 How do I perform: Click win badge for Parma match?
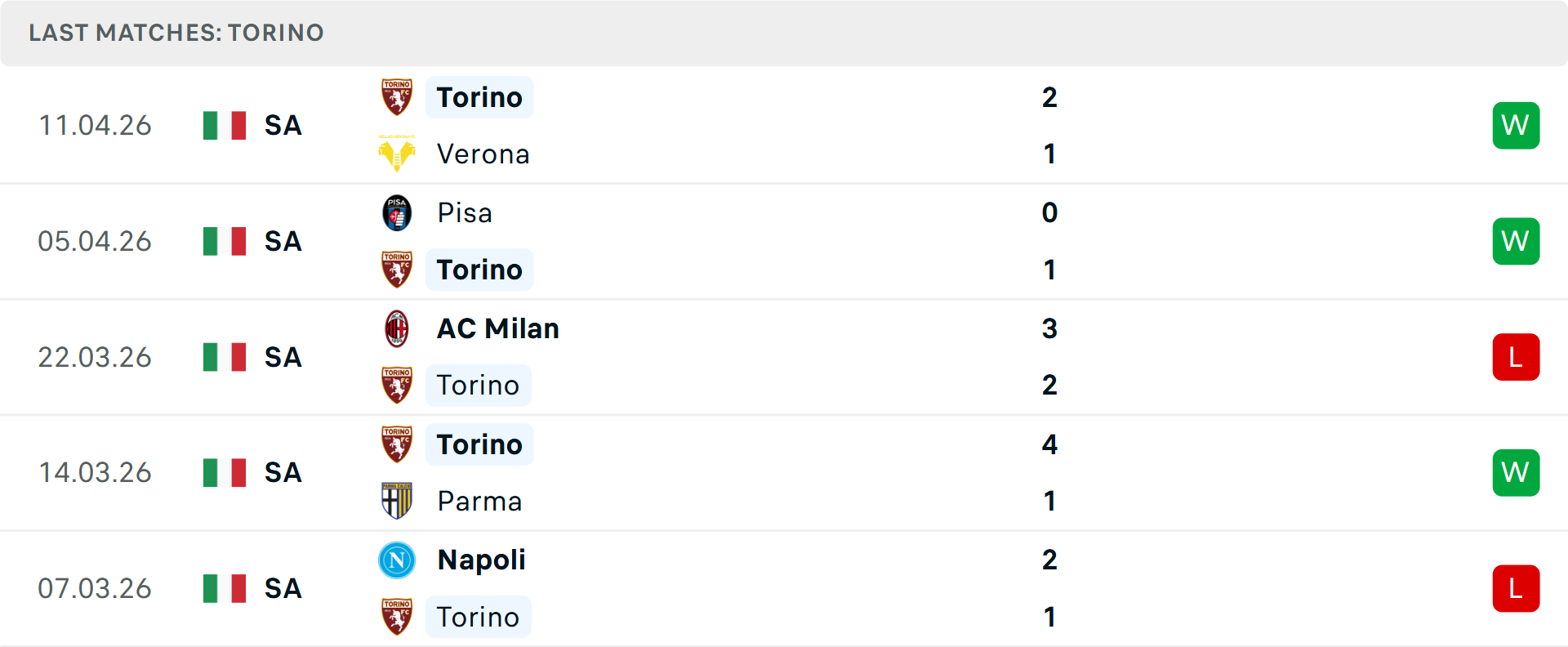(1516, 473)
